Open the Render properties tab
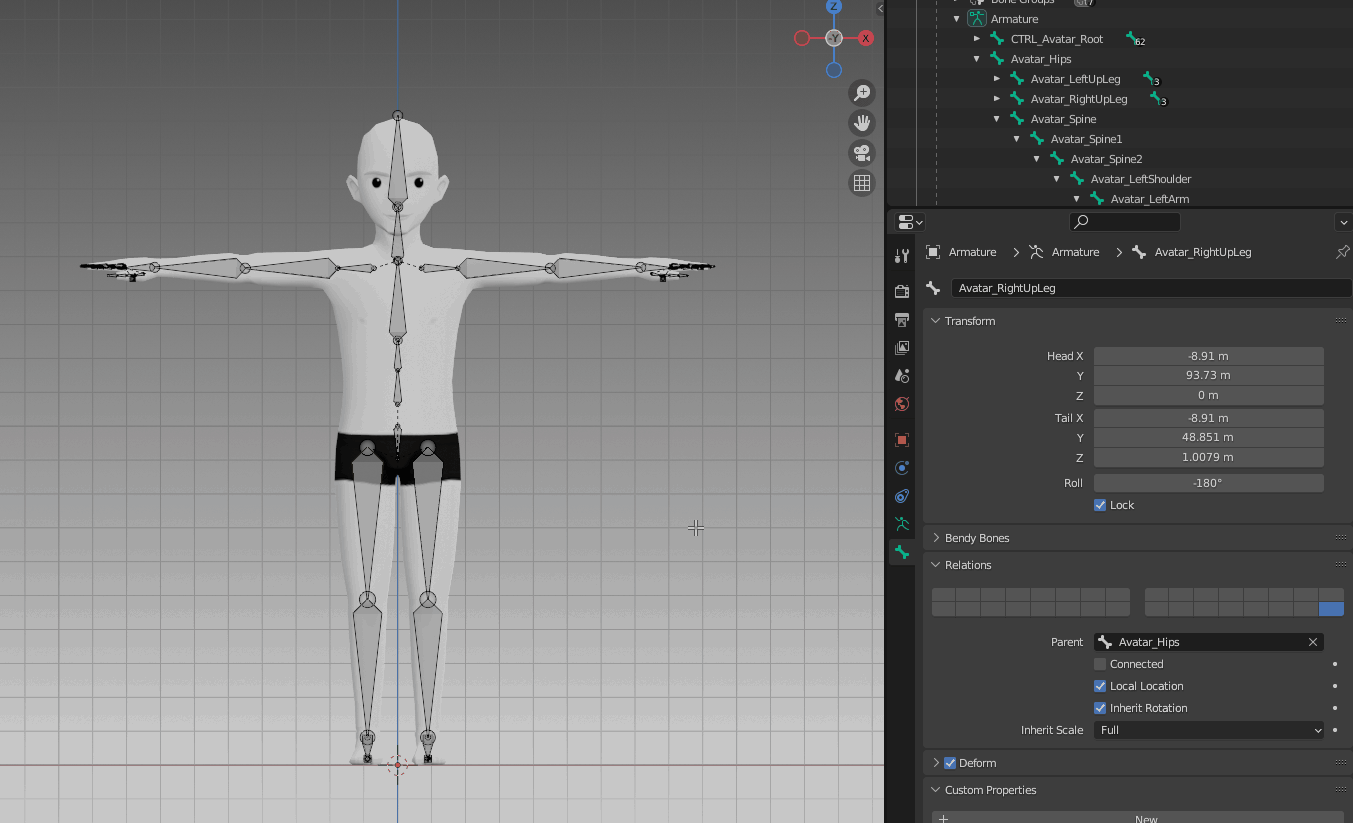 [902, 291]
